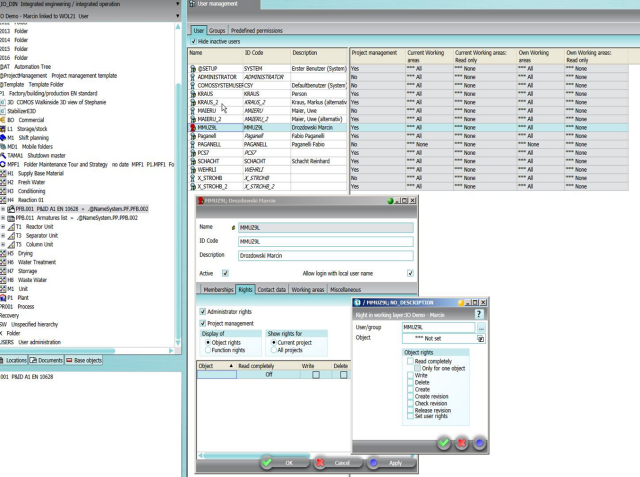Check Read completely in Object rights
Image resolution: width=640 pixels, height=477 pixels.
[x=410, y=361]
